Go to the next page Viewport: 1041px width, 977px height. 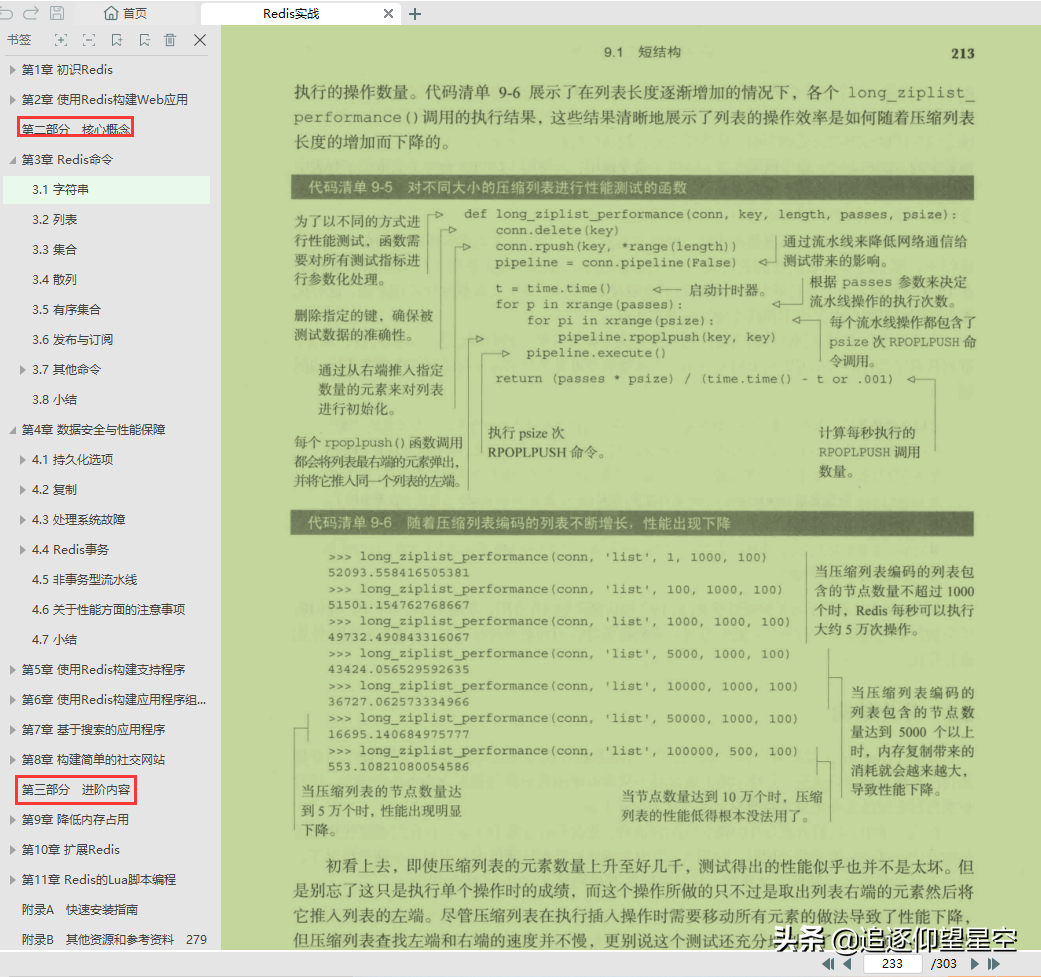(975, 964)
